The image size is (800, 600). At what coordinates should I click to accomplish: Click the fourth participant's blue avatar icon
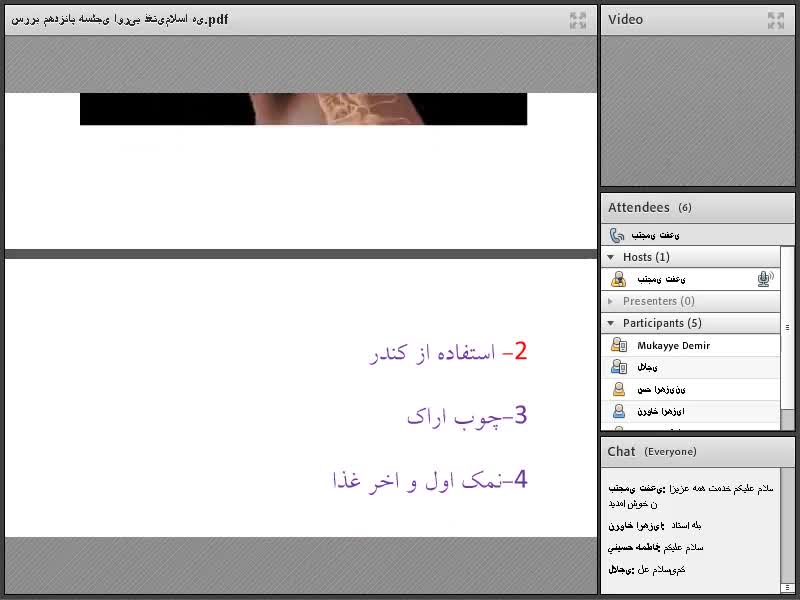tap(618, 411)
